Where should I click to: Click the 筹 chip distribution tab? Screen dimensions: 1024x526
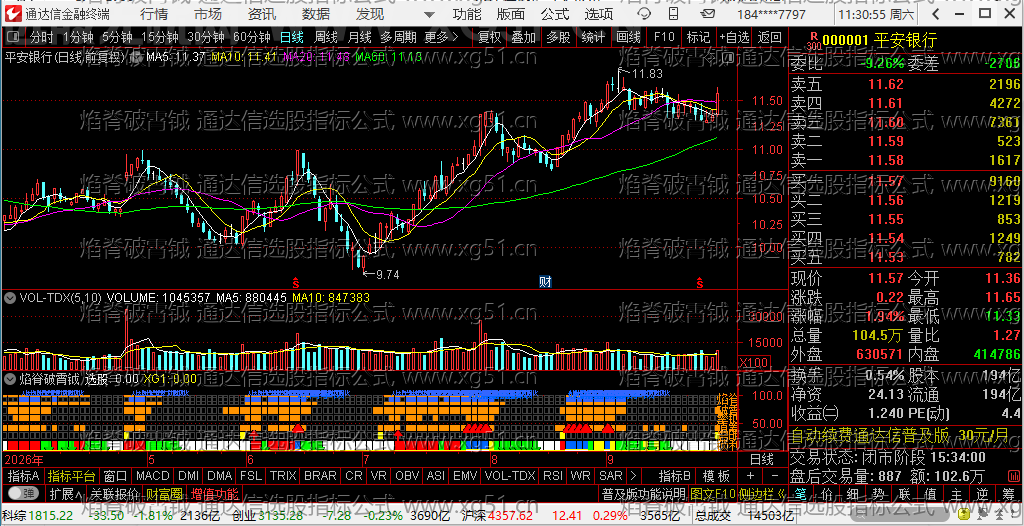pyautogui.click(x=1008, y=493)
